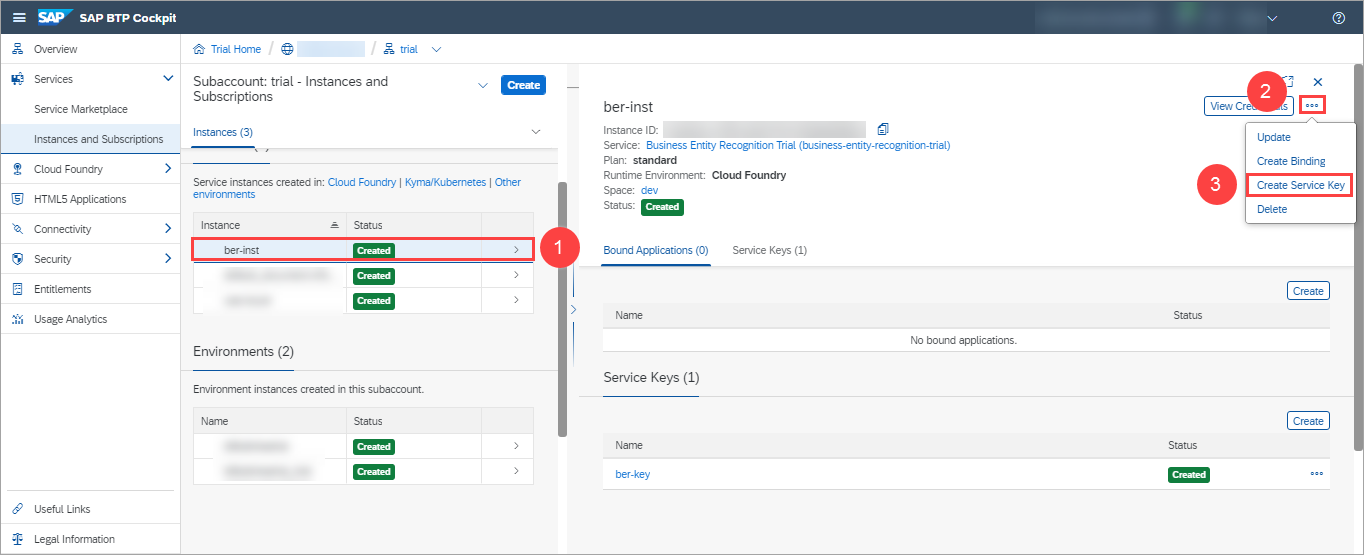1364x555 pixels.
Task: Click the HTML5 Applications icon
Action: pyautogui.click(x=17, y=199)
